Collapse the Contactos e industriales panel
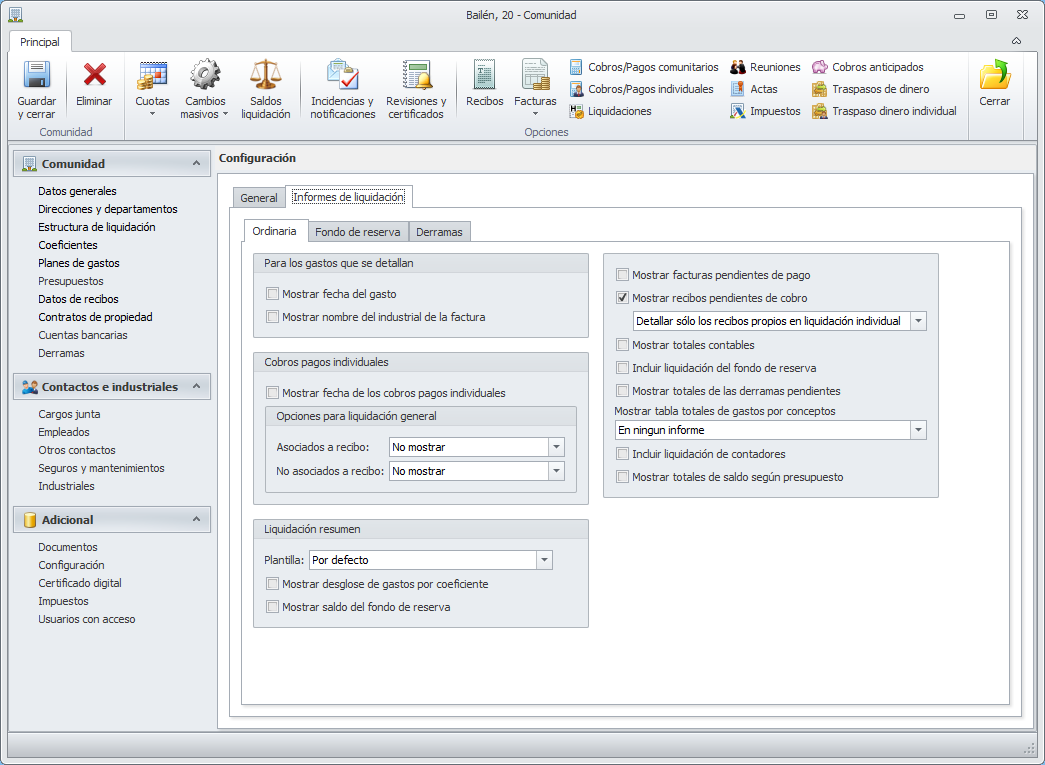The height and width of the screenshot is (765, 1045). click(x=196, y=386)
